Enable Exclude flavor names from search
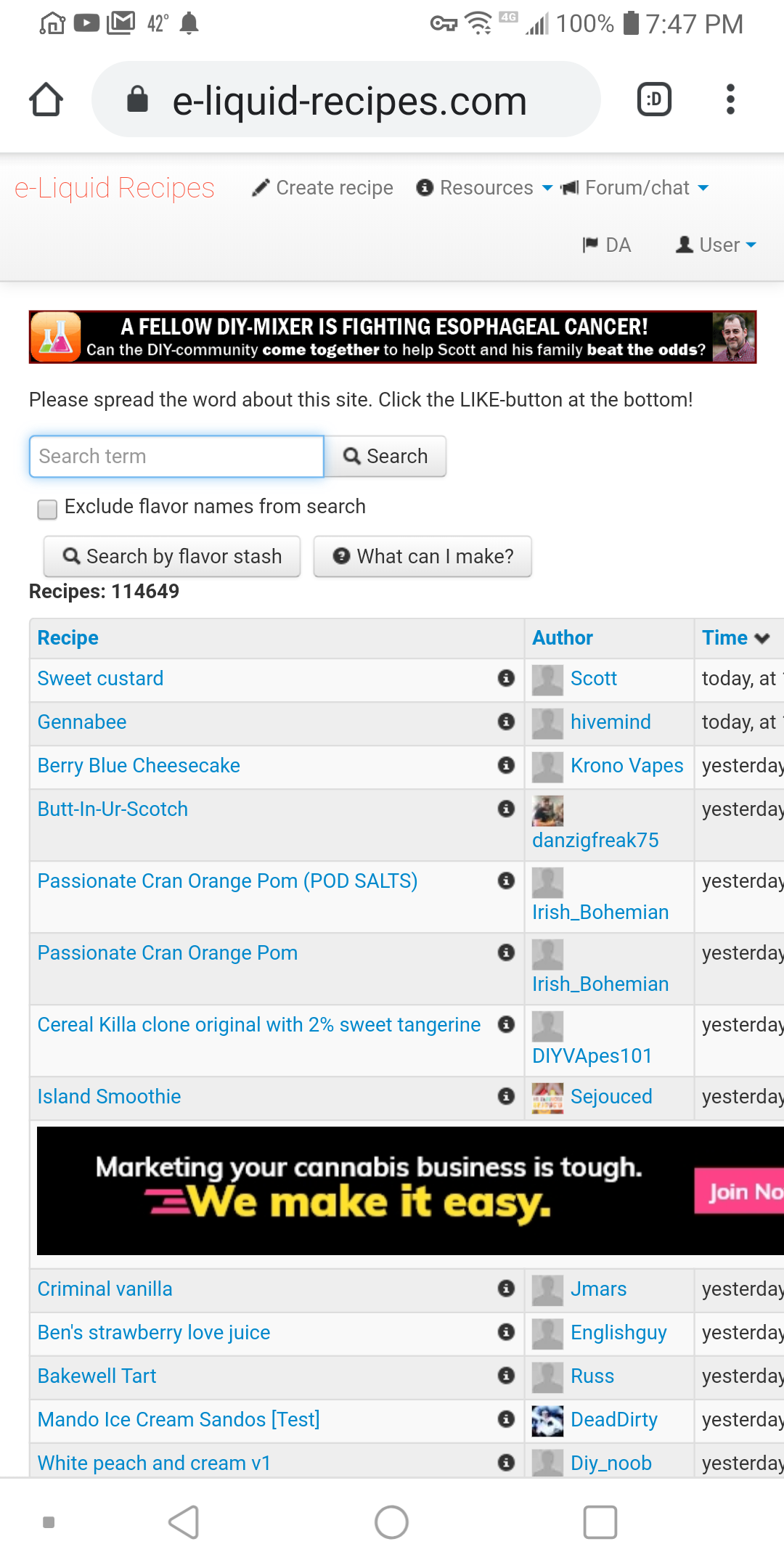 pyautogui.click(x=48, y=509)
